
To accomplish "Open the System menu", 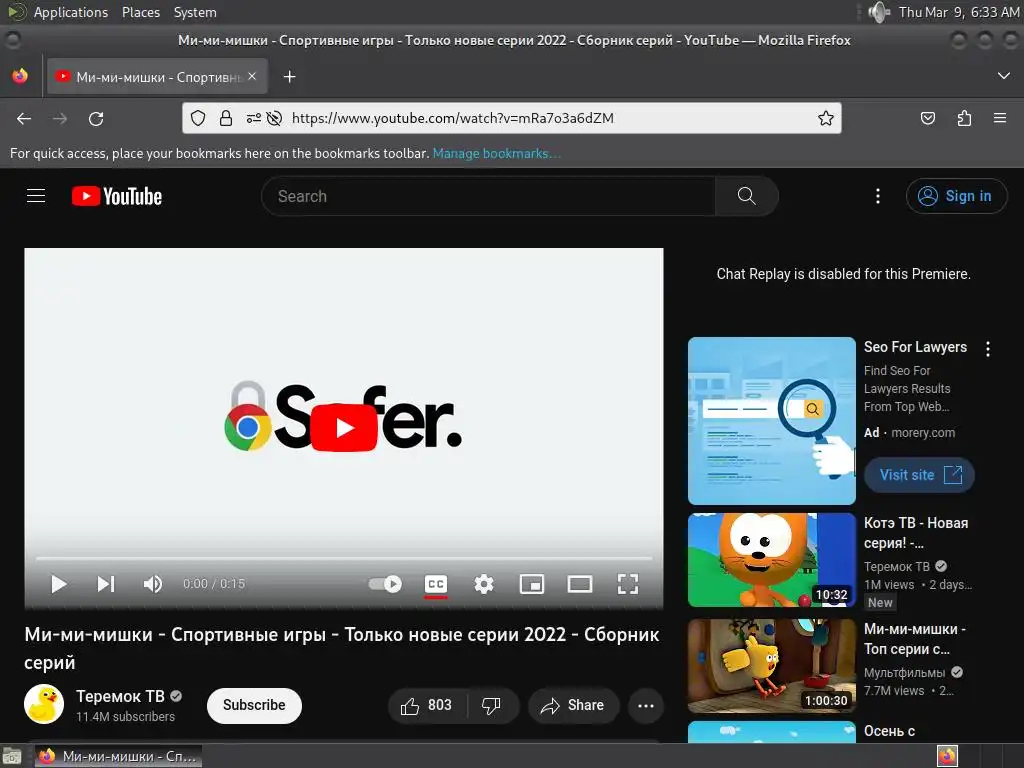I will click(195, 12).
